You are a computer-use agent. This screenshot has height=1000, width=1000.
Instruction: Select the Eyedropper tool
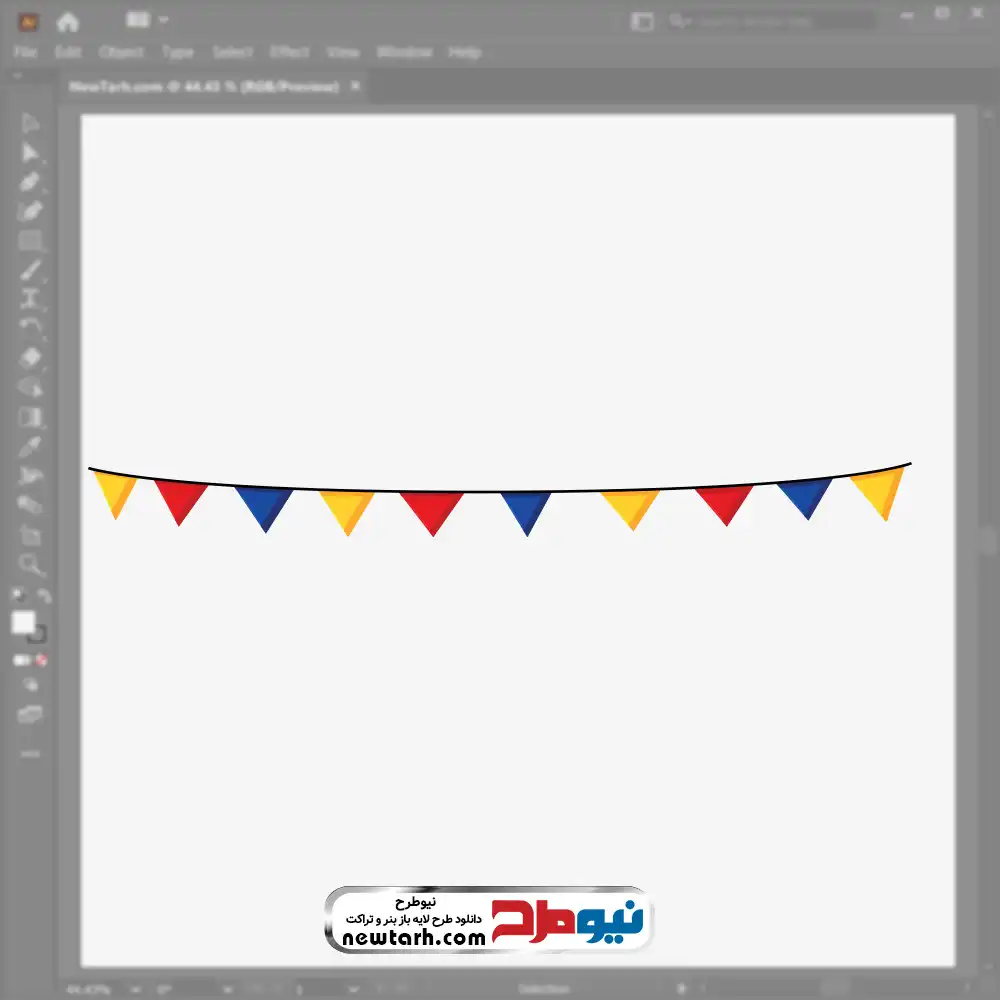pos(30,446)
